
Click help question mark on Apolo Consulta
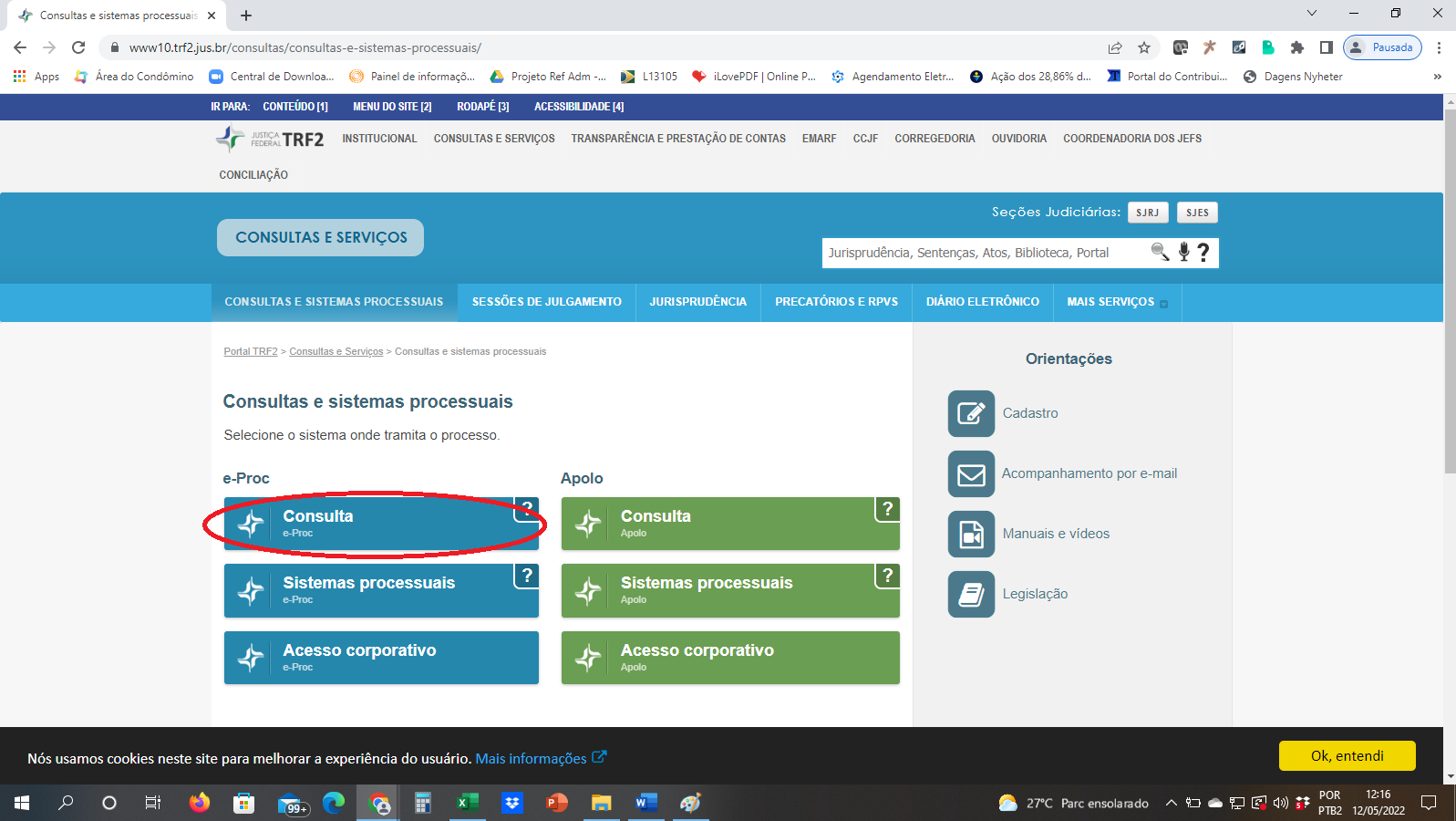click(x=887, y=509)
